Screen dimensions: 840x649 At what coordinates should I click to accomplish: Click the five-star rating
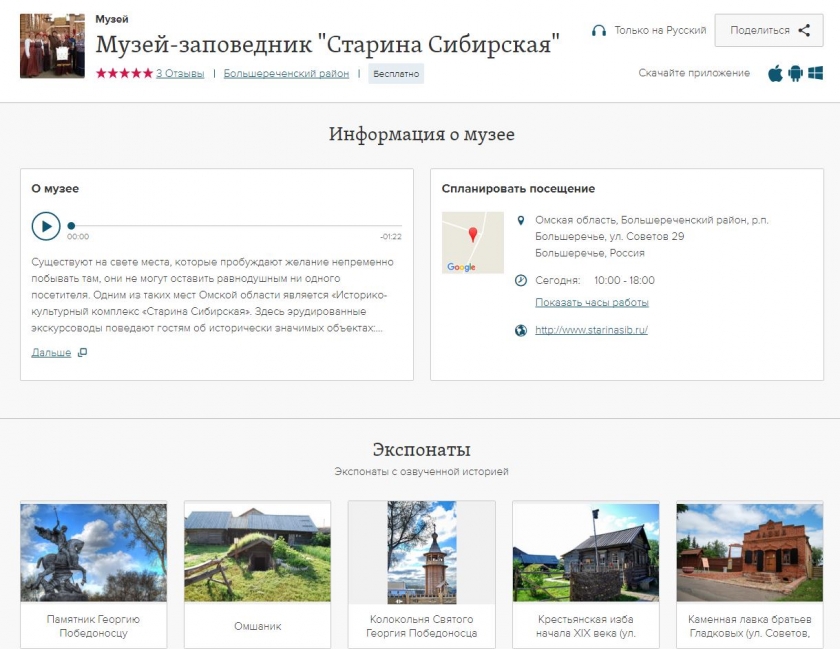tap(125, 73)
